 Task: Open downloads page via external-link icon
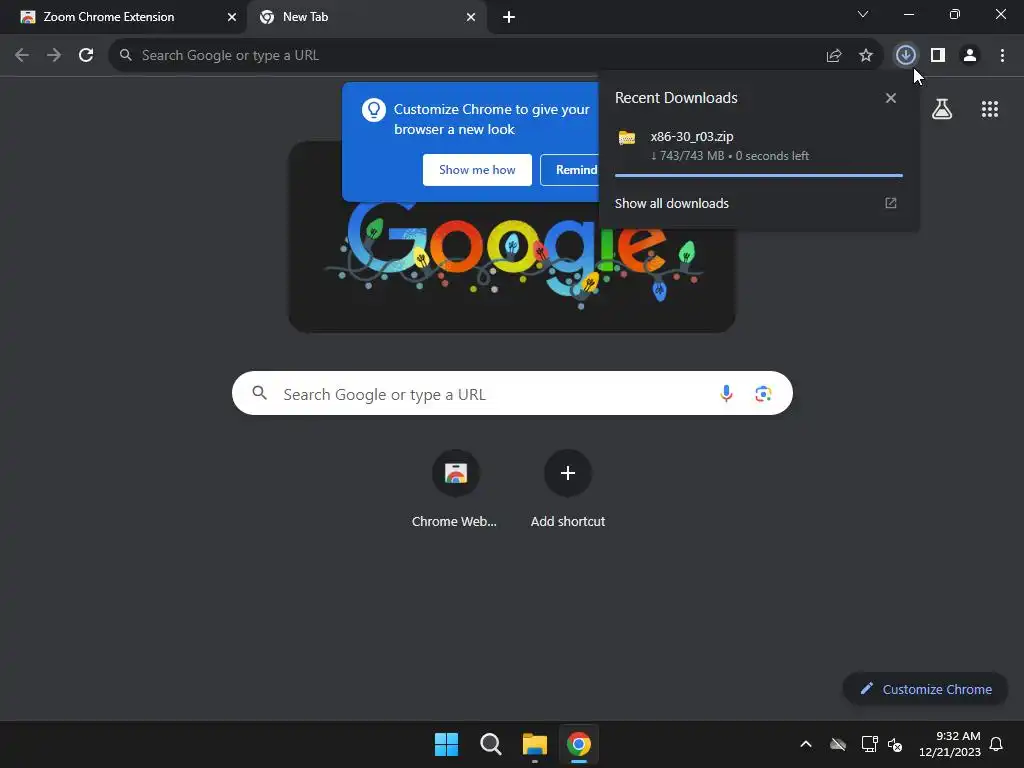(891, 203)
